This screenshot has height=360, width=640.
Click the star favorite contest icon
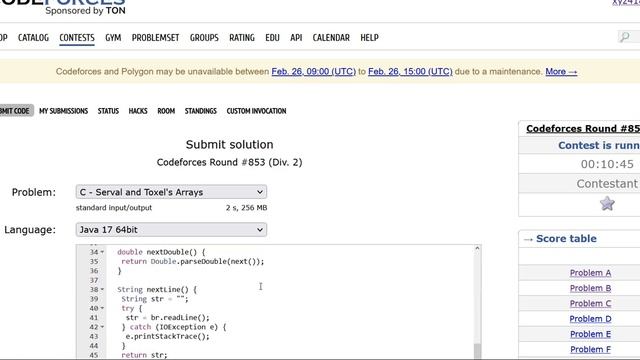[607, 203]
